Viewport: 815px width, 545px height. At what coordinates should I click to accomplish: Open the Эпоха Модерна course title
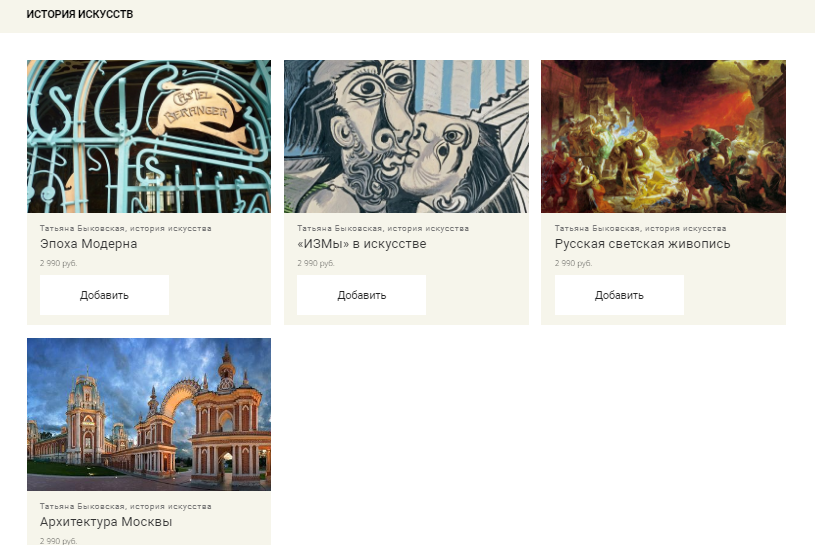click(x=88, y=244)
